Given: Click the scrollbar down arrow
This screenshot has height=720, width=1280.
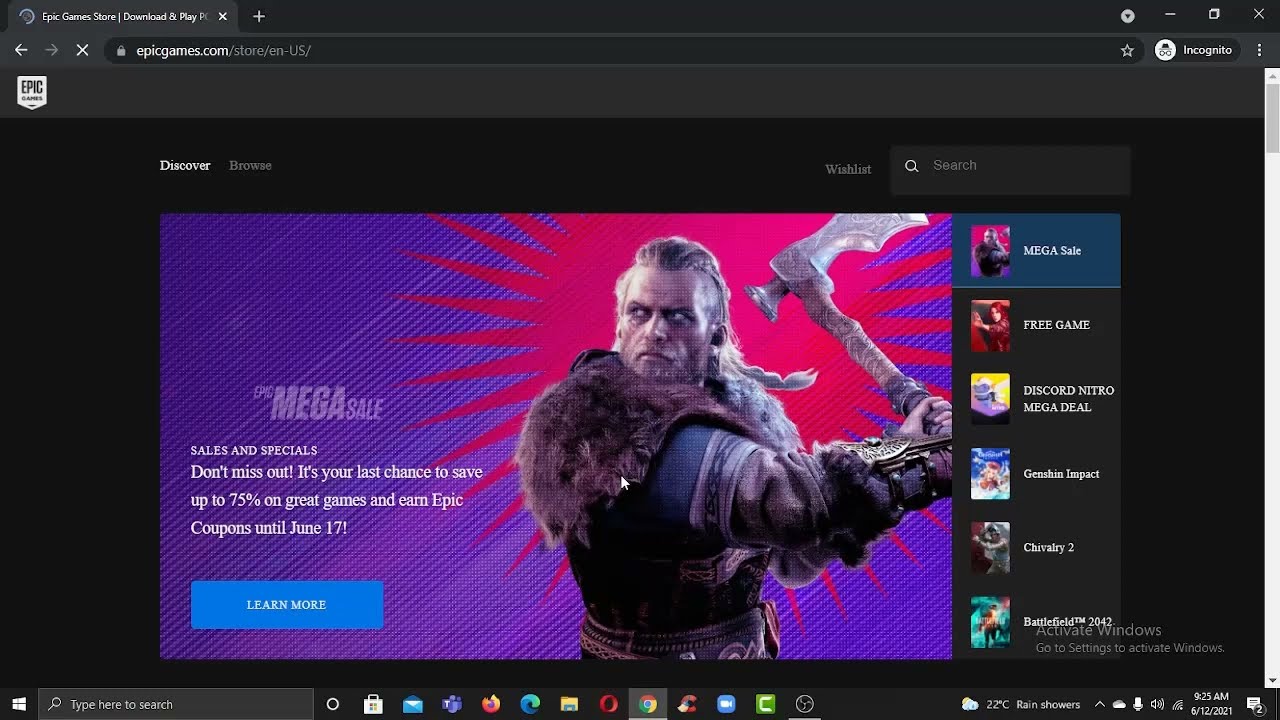Looking at the screenshot, I should click(1272, 681).
